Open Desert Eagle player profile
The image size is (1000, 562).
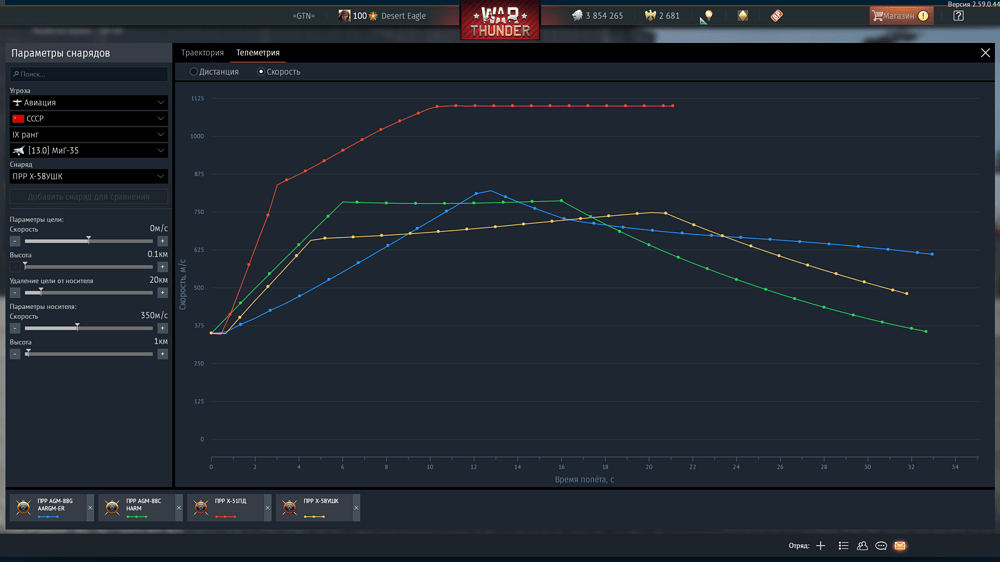pos(403,16)
